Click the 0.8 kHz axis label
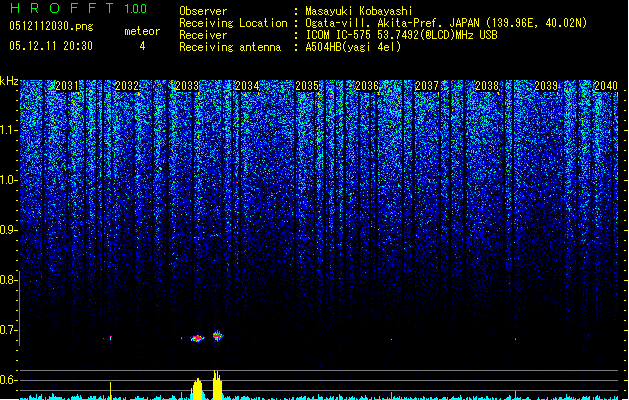Image resolution: width=629 pixels, height=400 pixels. coord(8,280)
